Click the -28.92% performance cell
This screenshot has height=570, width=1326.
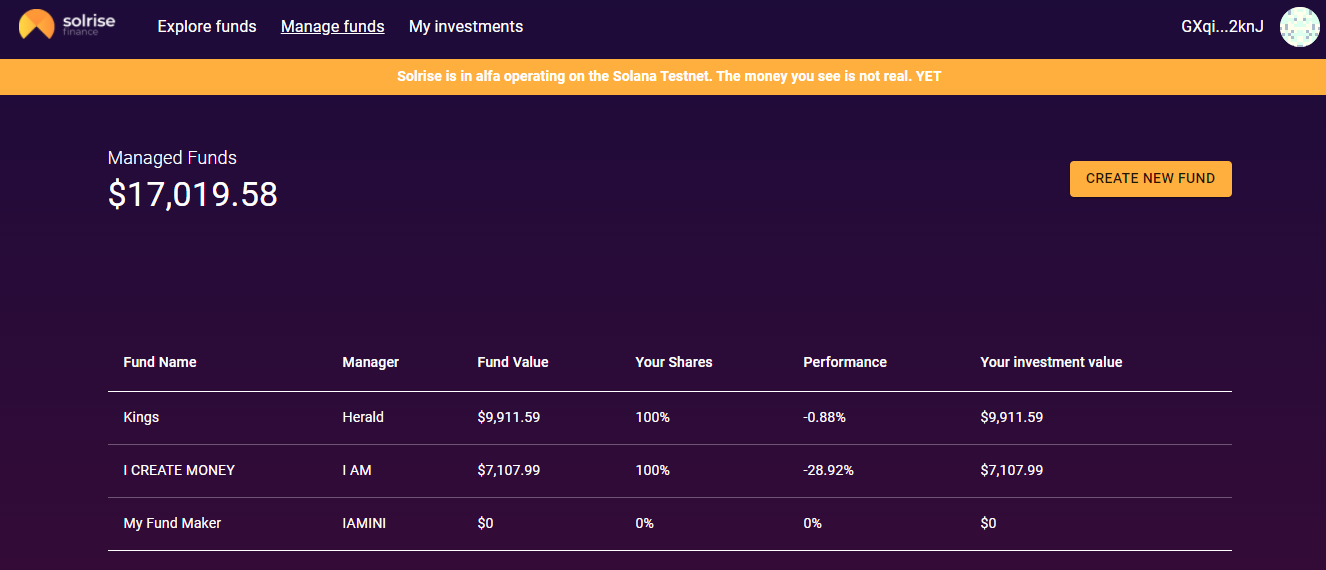pyautogui.click(x=829, y=470)
